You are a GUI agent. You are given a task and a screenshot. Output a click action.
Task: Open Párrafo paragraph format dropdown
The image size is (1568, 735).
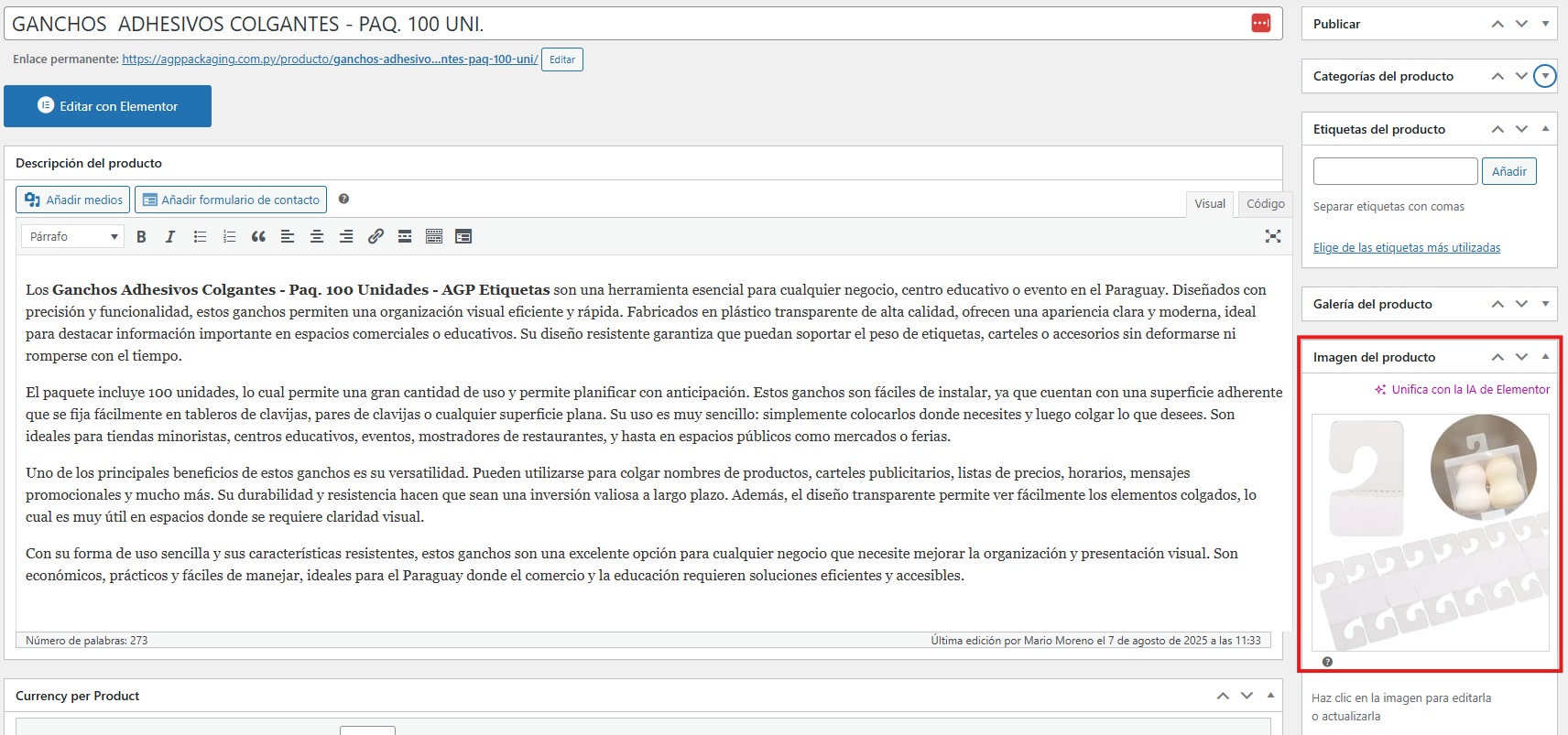coord(72,236)
